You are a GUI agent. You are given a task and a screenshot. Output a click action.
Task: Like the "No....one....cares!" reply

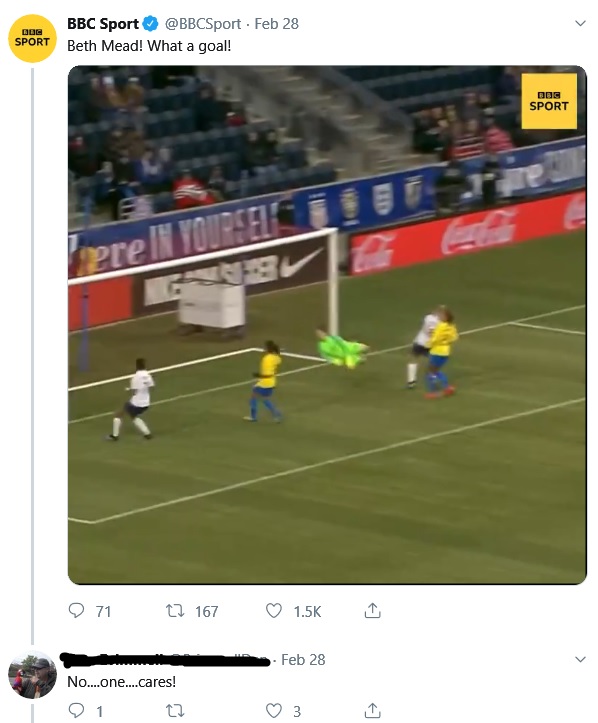pyautogui.click(x=274, y=710)
